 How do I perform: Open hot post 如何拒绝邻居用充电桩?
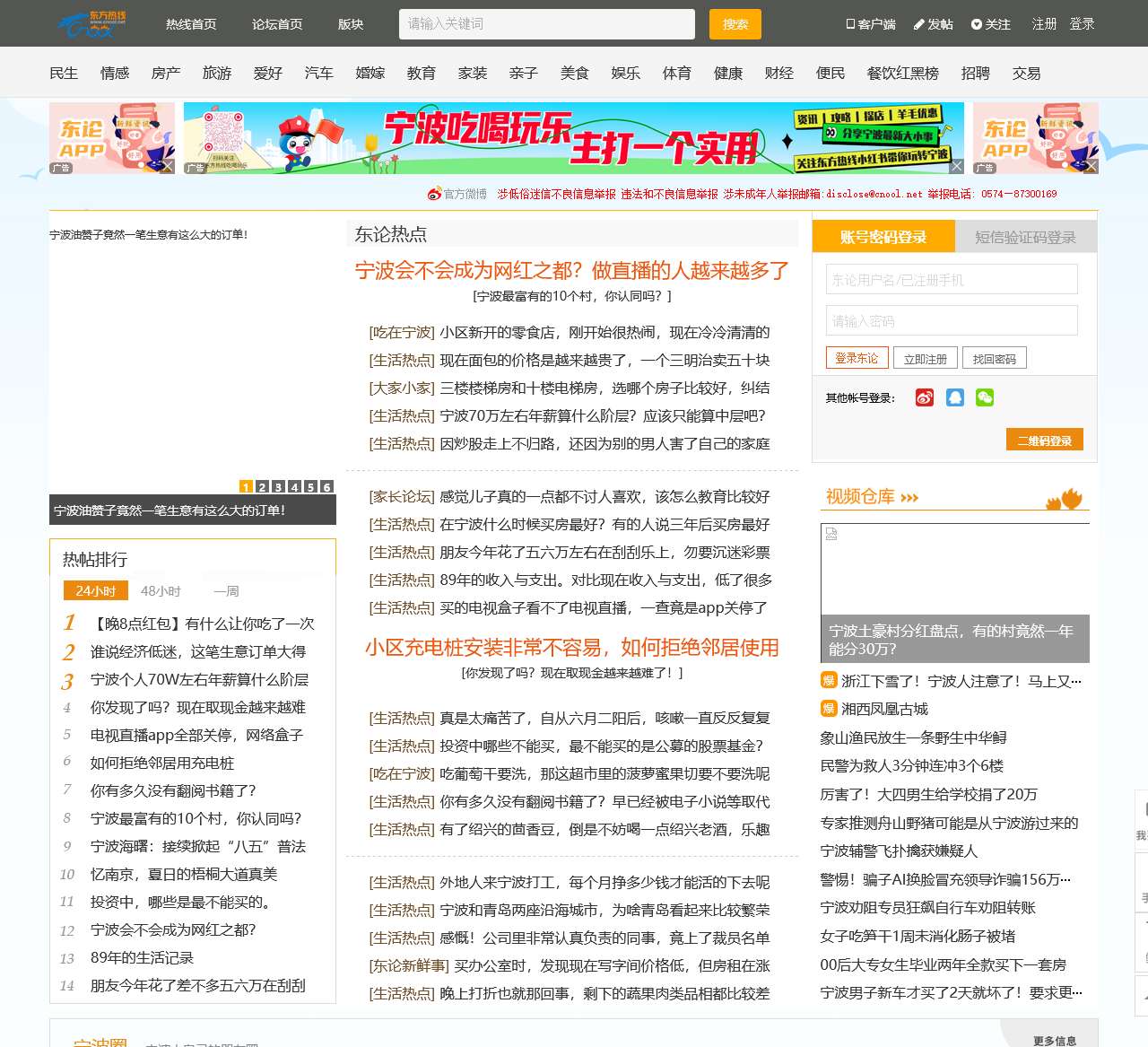(162, 763)
